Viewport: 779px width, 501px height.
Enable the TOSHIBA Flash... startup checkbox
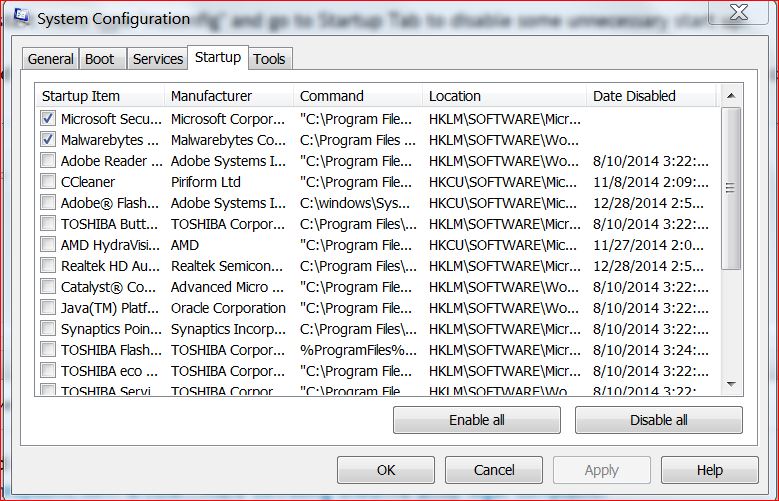coord(48,349)
